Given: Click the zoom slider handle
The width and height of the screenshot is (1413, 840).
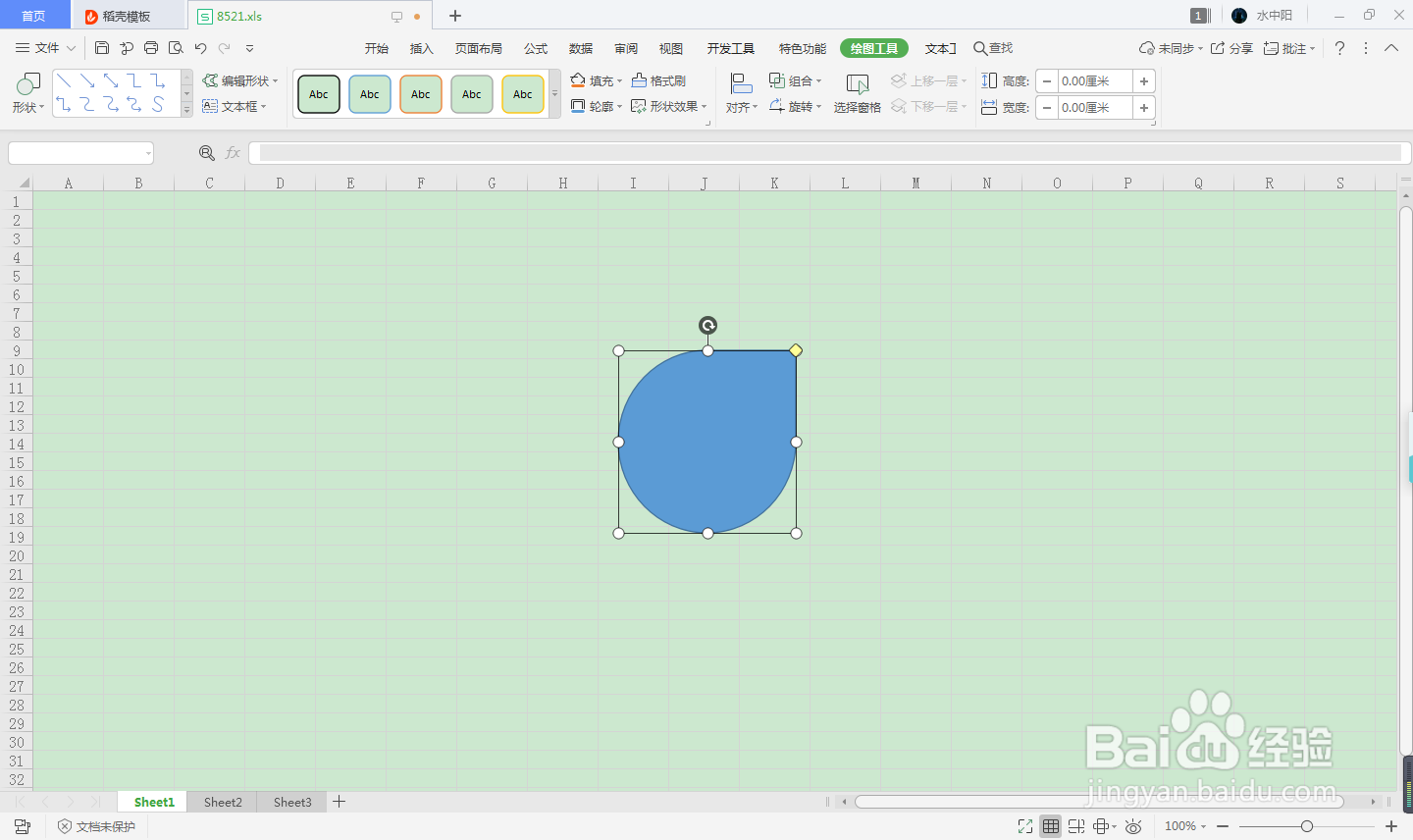Looking at the screenshot, I should (1307, 826).
